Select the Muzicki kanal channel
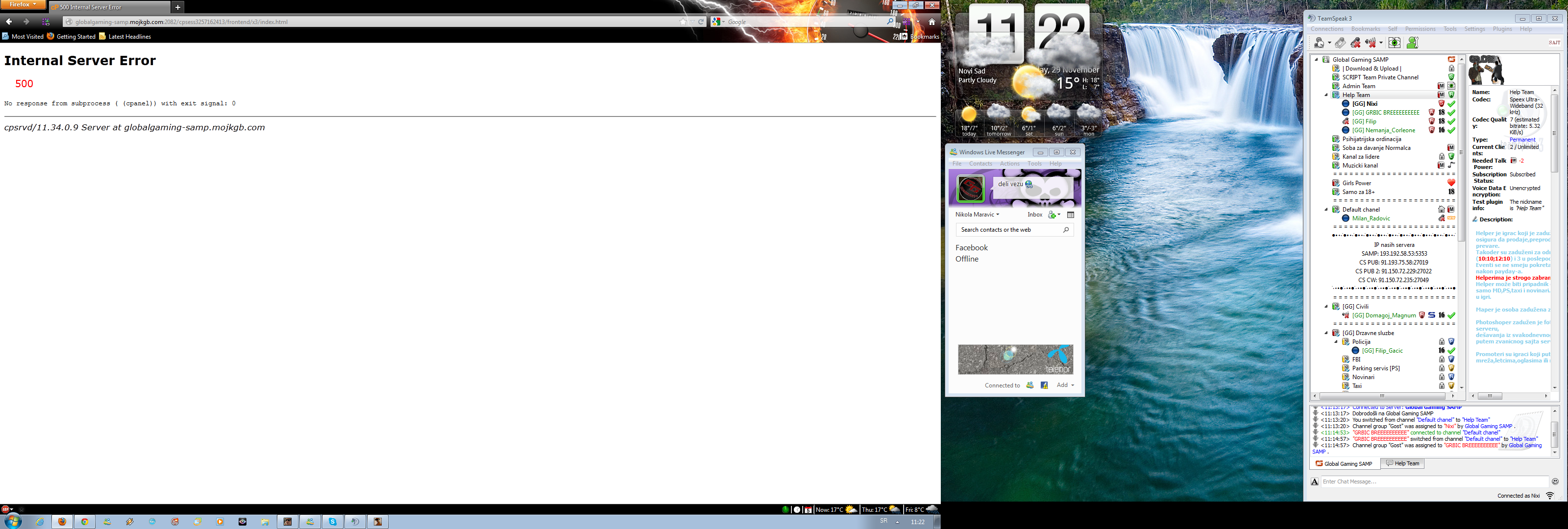The width and height of the screenshot is (1568, 529). click(1360, 166)
